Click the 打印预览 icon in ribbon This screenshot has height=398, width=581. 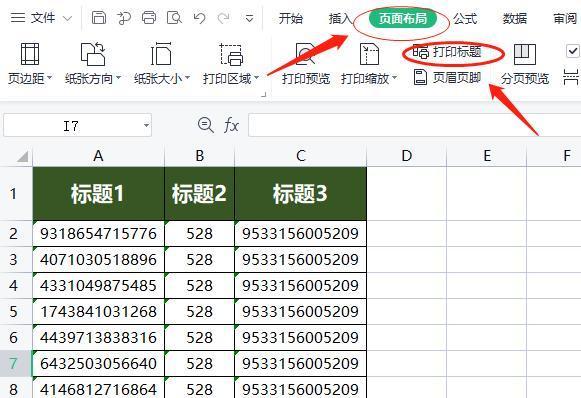click(x=306, y=54)
